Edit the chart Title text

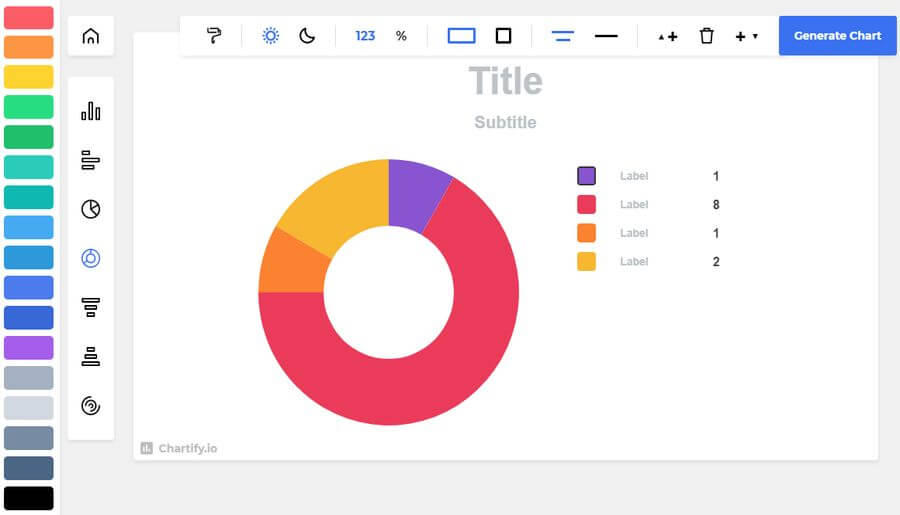point(505,80)
